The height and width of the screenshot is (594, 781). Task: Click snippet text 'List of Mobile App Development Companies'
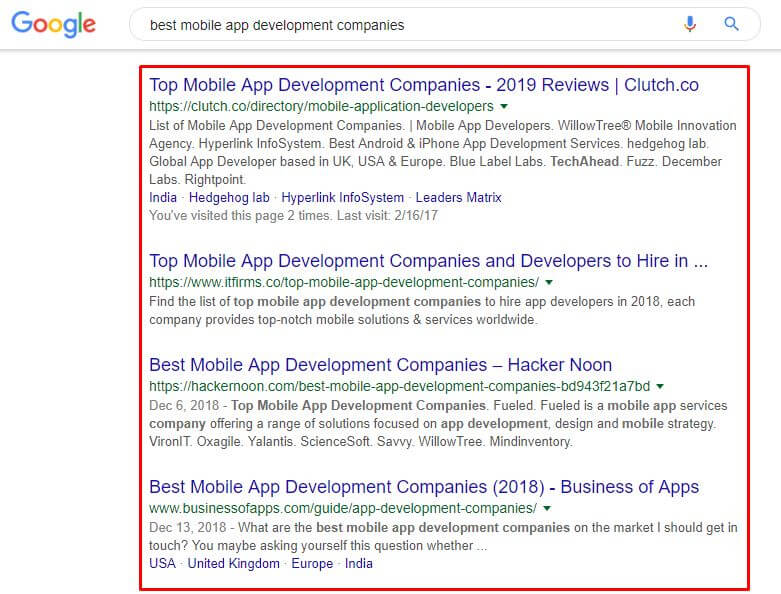[x=276, y=125]
